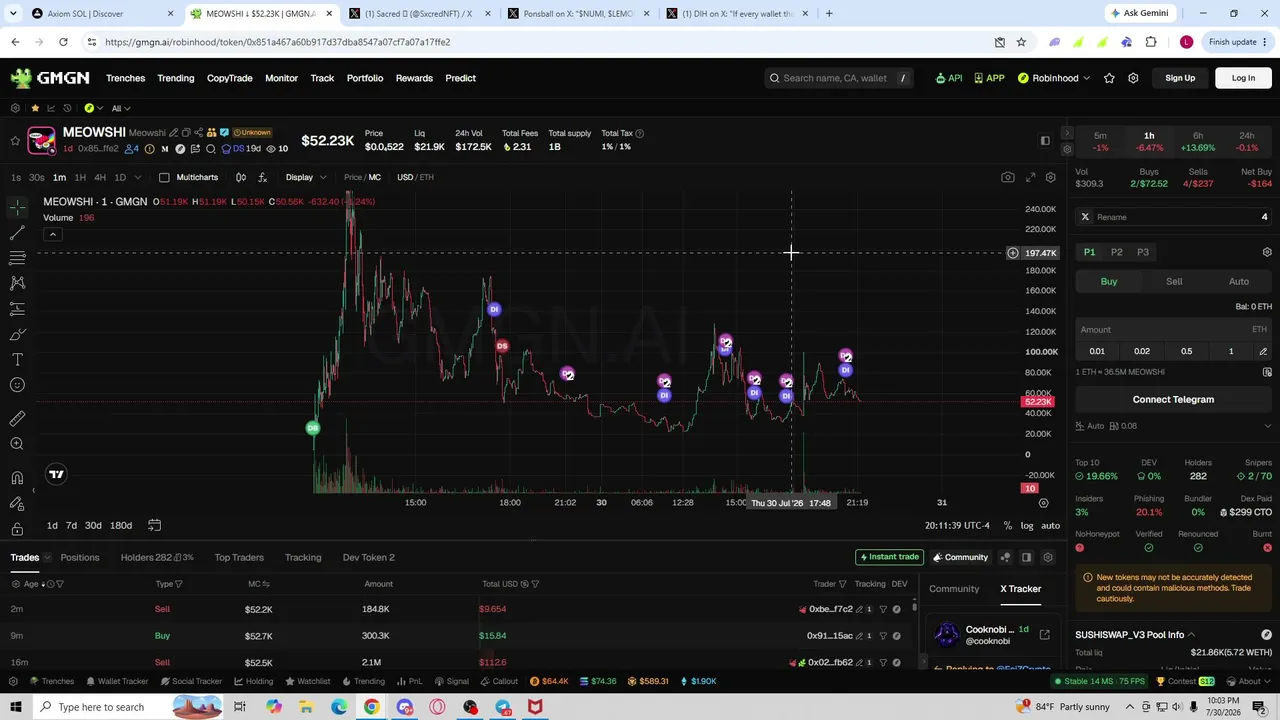Screen dimensions: 1280x720
Task: Click the Rename input field
Action: tap(1171, 217)
